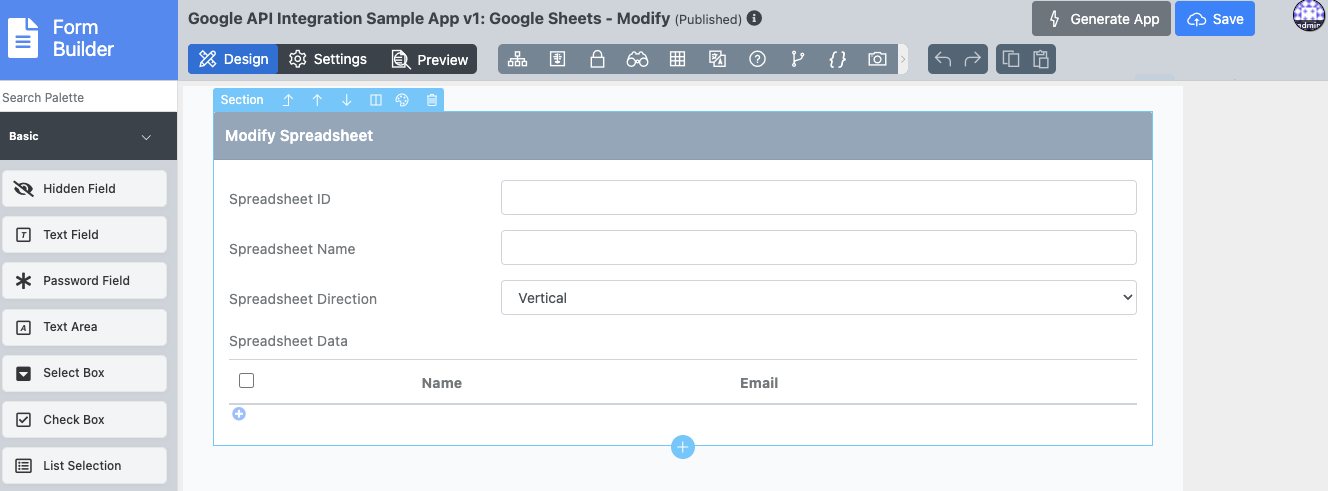Click the info icon next to Published
This screenshot has width=1328, height=491.
click(x=754, y=18)
